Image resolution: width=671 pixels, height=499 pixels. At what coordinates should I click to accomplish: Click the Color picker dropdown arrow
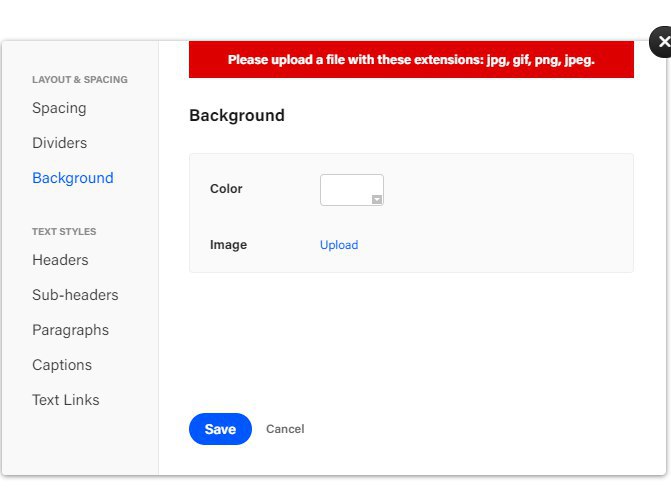pyautogui.click(x=377, y=199)
